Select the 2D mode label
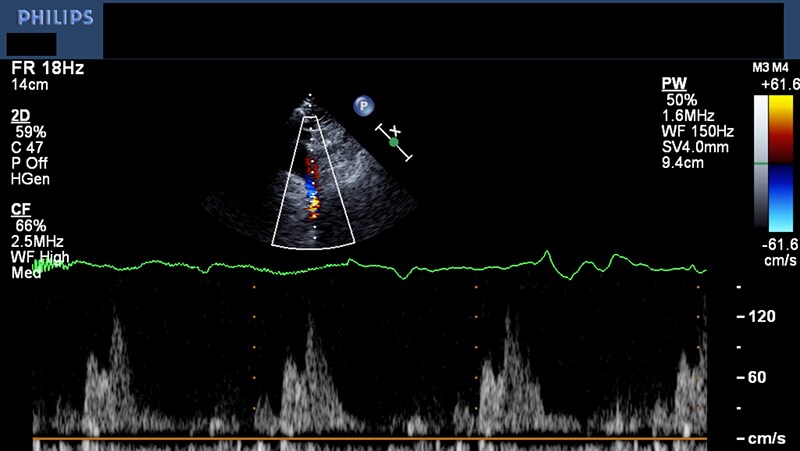 (x=21, y=115)
